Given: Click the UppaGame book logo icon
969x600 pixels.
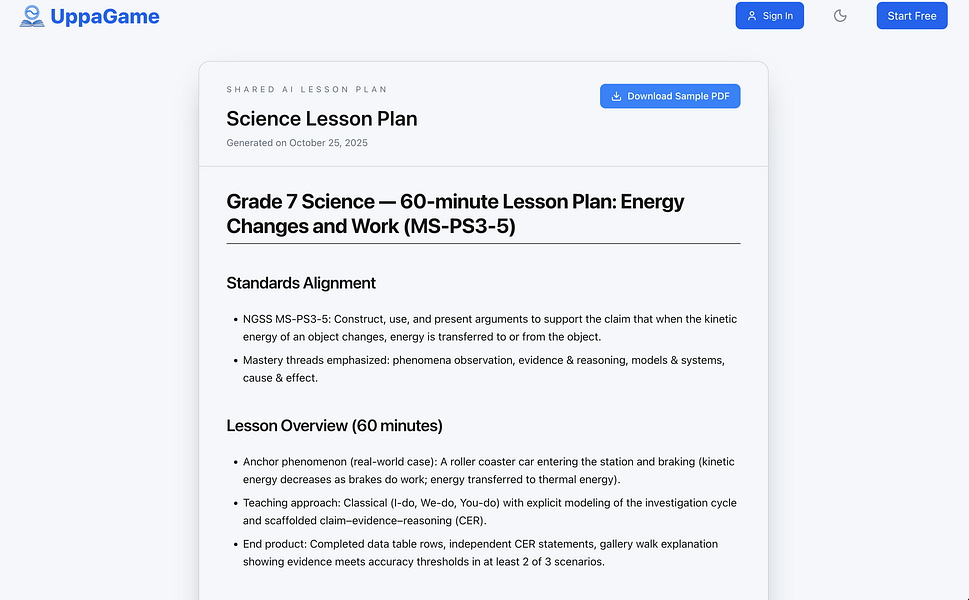Looking at the screenshot, I should coord(32,16).
